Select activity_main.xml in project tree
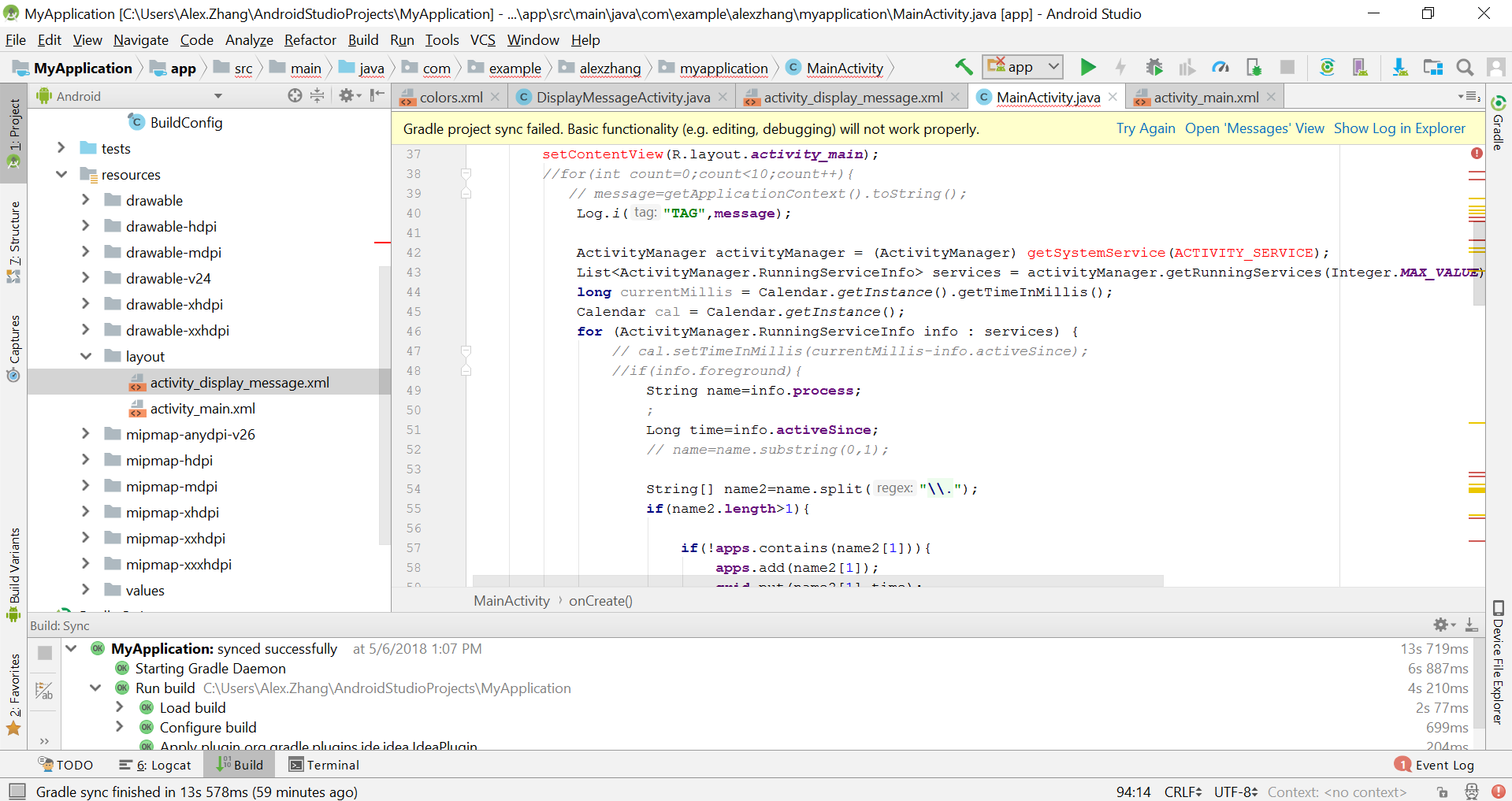The width and height of the screenshot is (1512, 801). [202, 408]
